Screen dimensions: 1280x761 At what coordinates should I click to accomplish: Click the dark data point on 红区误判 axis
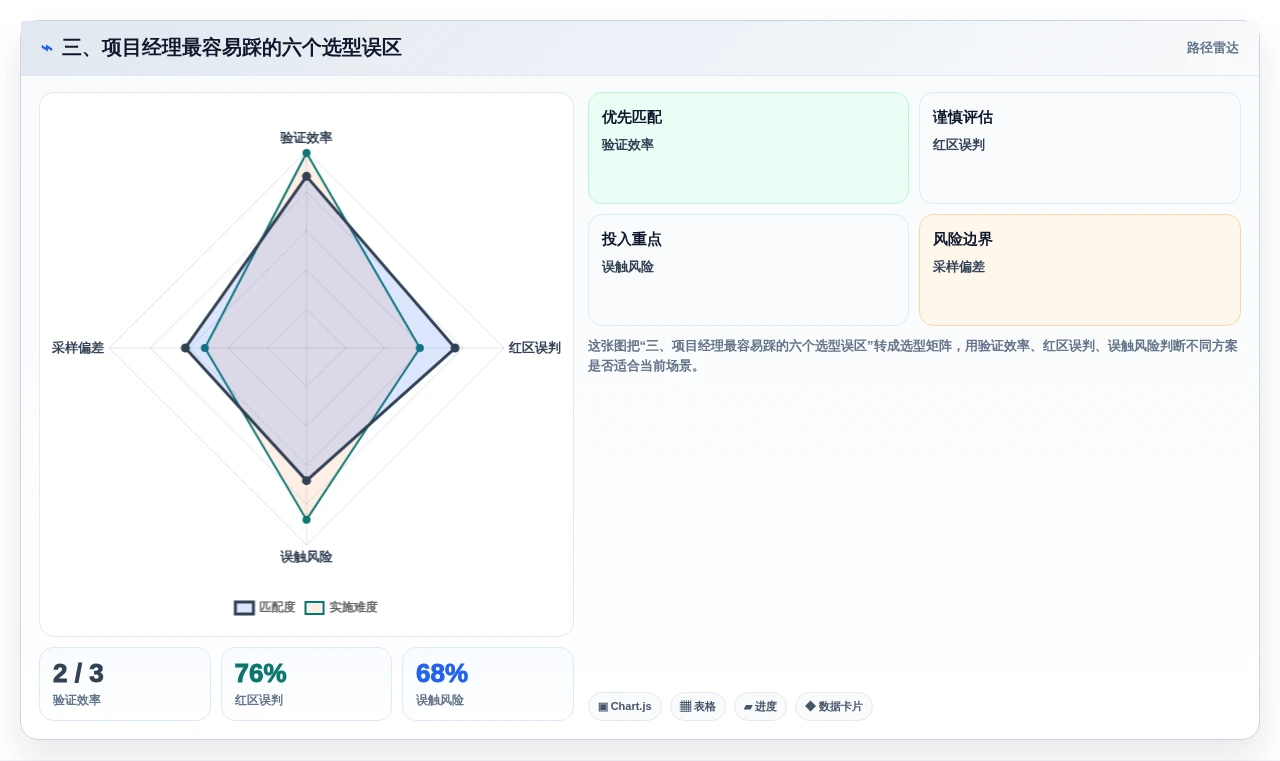[x=455, y=348]
